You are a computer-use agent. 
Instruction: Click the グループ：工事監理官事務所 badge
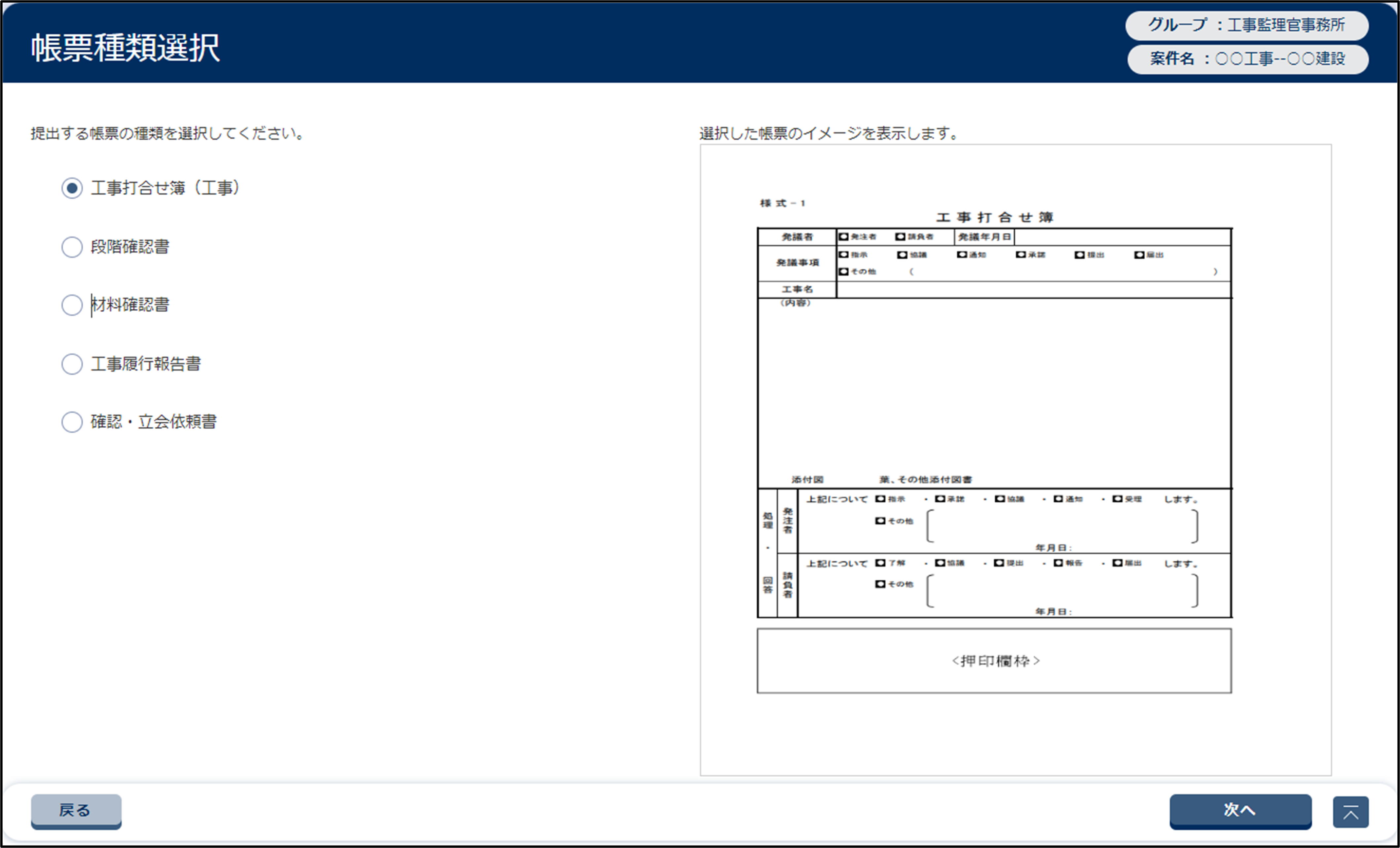1247,25
